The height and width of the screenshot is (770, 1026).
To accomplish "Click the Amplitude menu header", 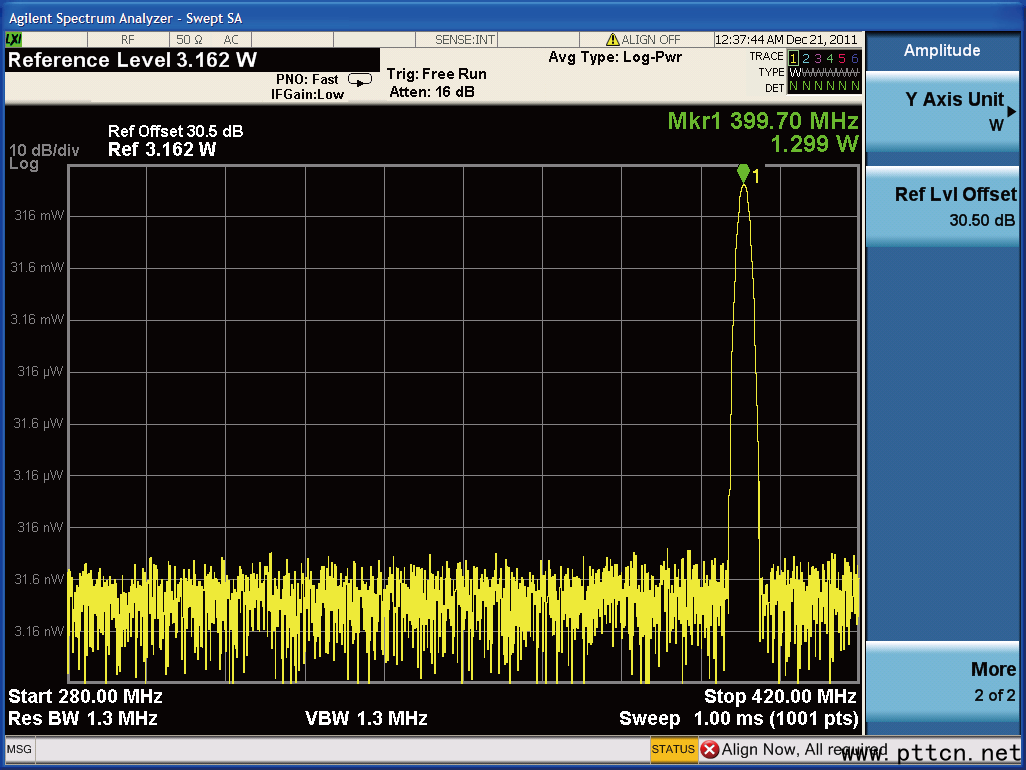I will [942, 51].
